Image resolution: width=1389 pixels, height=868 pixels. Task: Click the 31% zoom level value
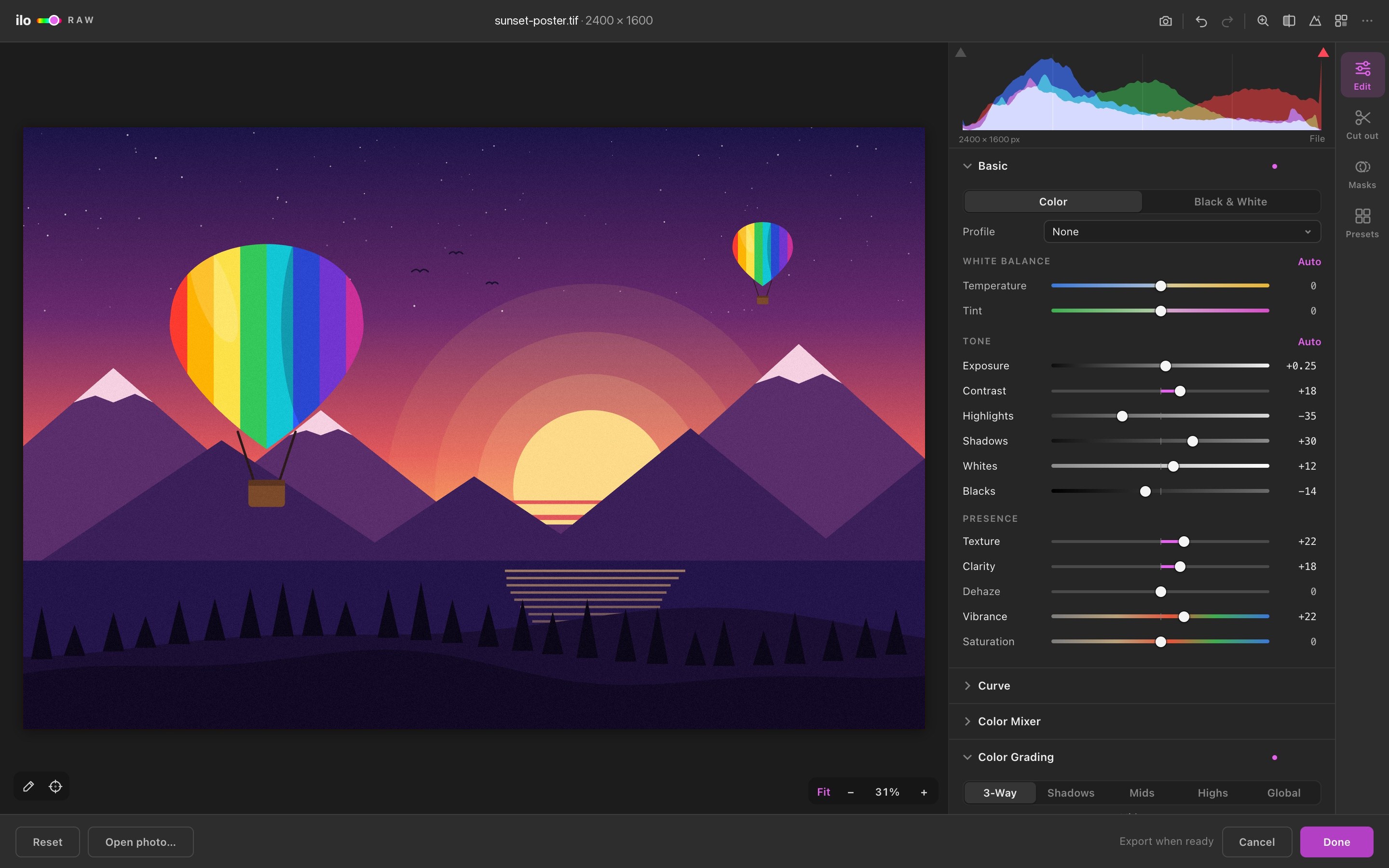(887, 792)
